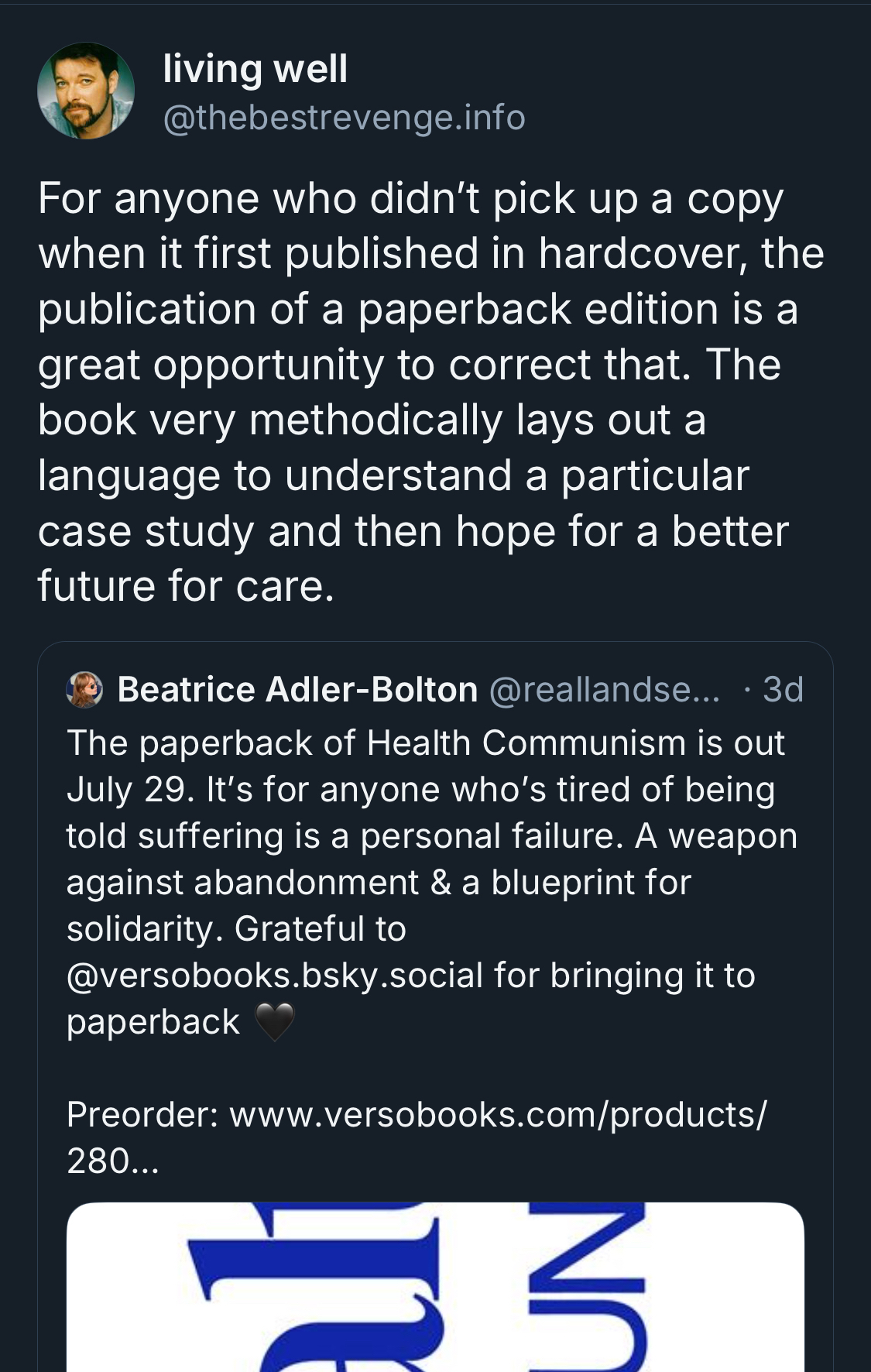Screen dimensions: 871x1372
Task: Open Beatrice Adler-Bolton's name in quoted post
Action: pos(297,689)
